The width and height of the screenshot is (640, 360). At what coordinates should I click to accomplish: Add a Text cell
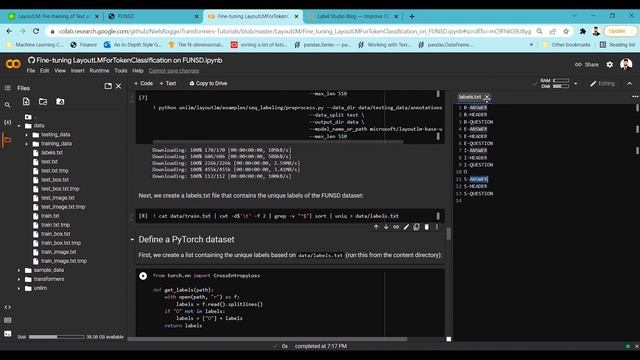tap(168, 83)
